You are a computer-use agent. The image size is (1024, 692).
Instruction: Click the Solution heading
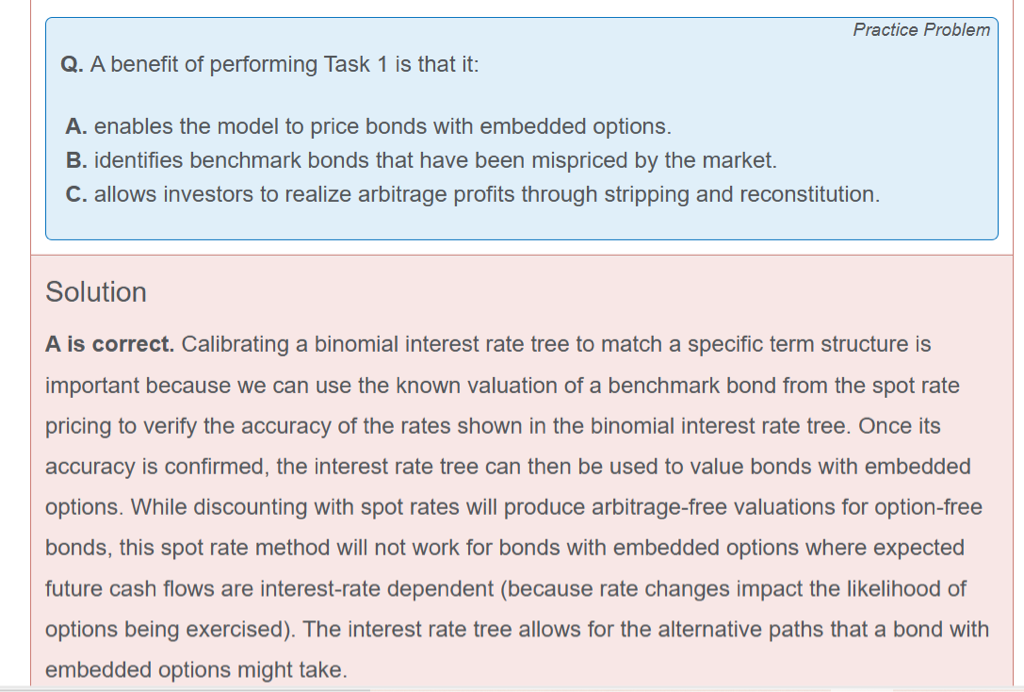pyautogui.click(x=96, y=292)
